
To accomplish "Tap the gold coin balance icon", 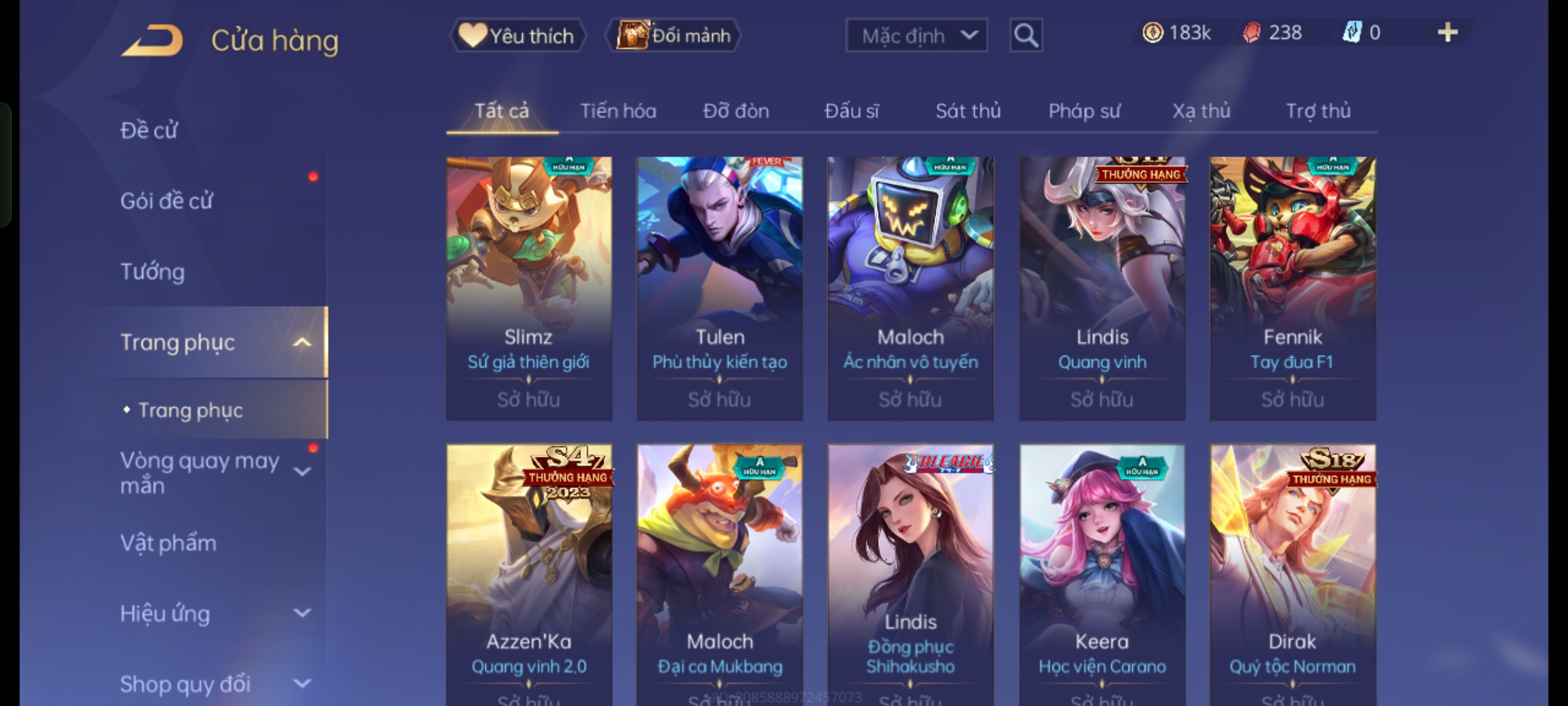I will click(1152, 33).
